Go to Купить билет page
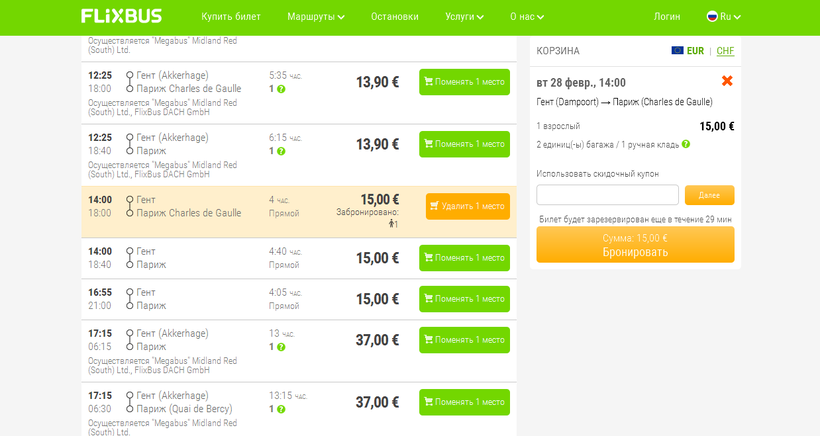The height and width of the screenshot is (436, 820). [231, 17]
